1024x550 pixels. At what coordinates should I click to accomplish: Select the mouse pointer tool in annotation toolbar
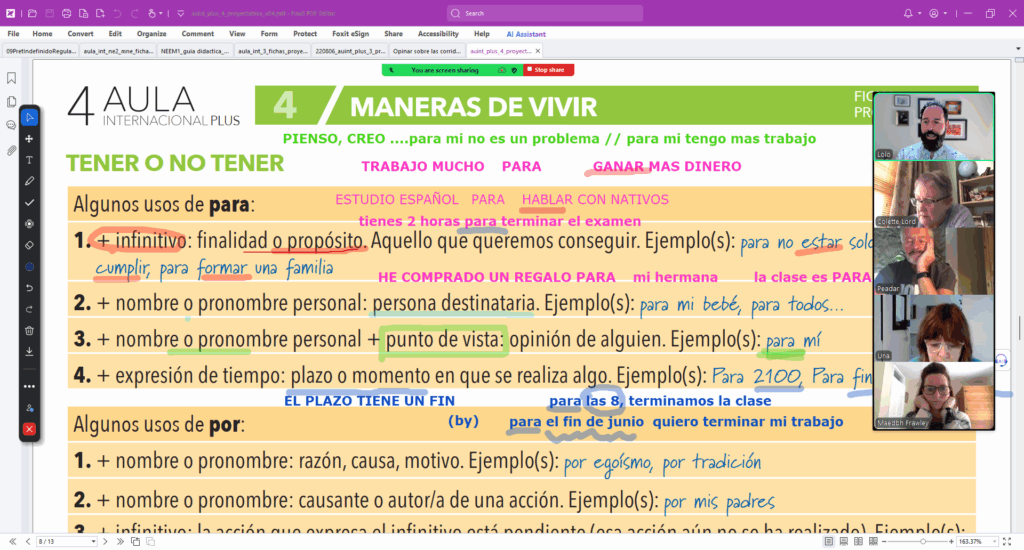tap(29, 118)
